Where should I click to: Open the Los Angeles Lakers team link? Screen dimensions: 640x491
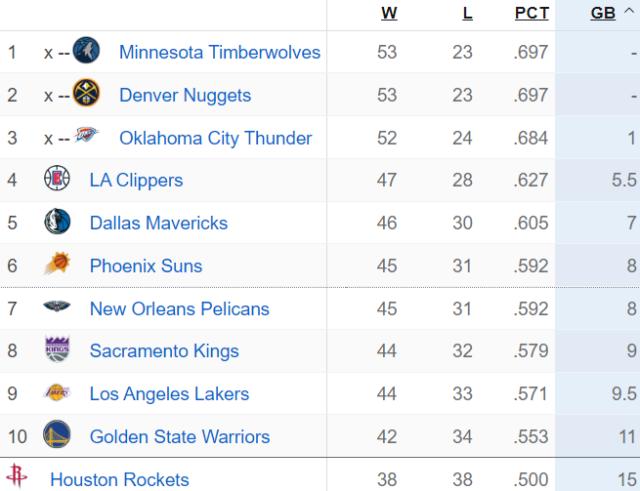tap(169, 393)
